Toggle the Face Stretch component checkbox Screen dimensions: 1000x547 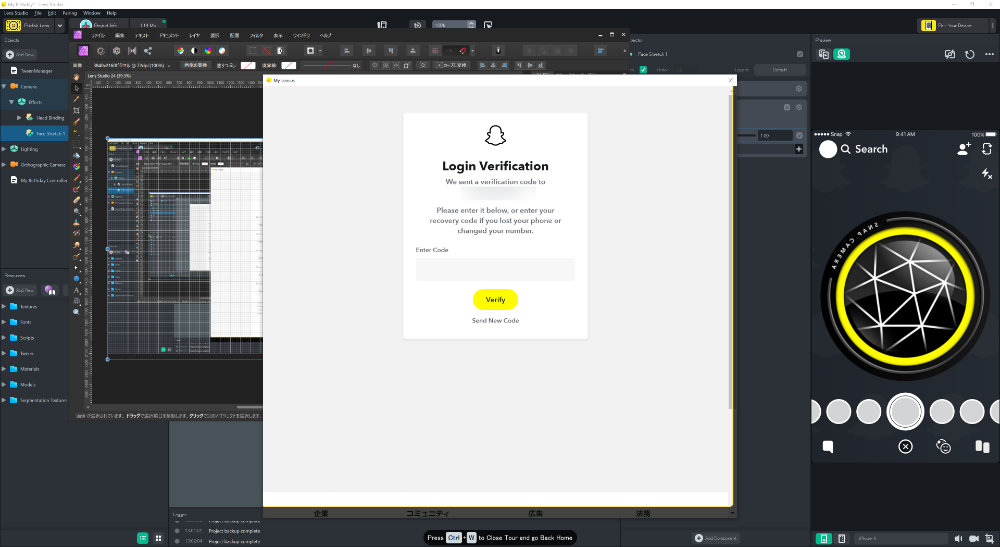click(787, 107)
